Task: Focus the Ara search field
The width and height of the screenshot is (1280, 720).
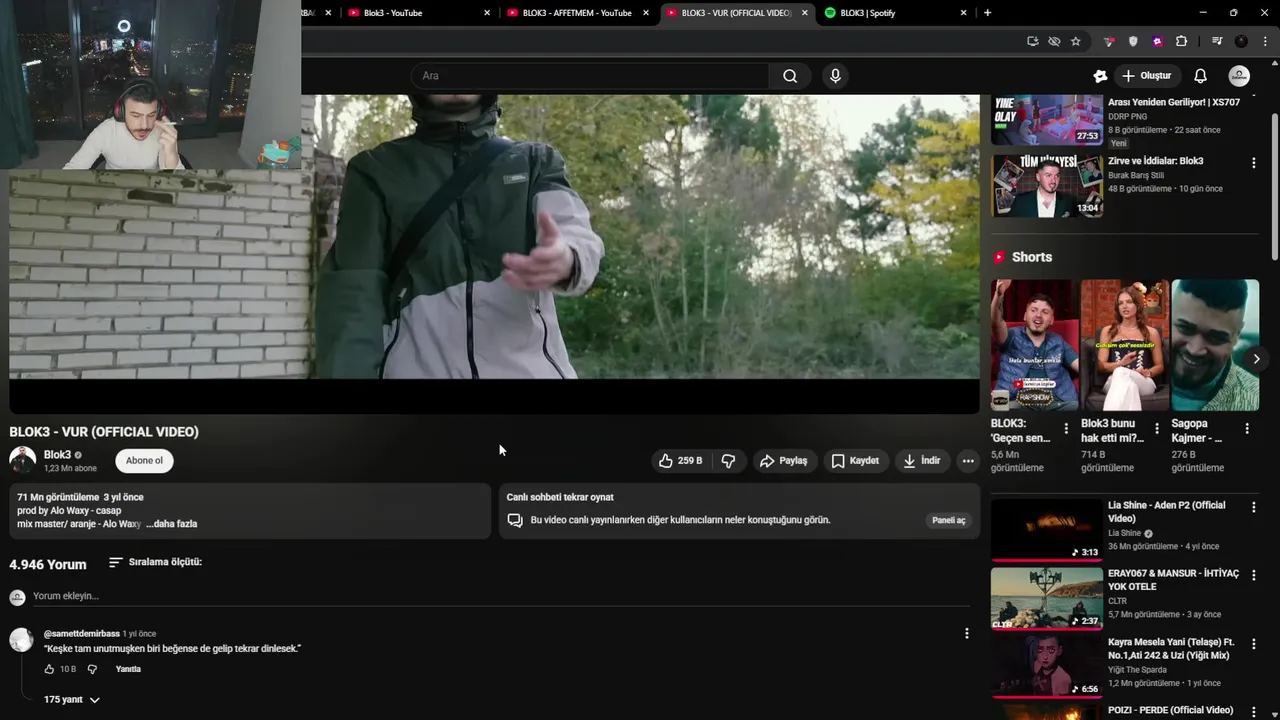Action: (590, 76)
